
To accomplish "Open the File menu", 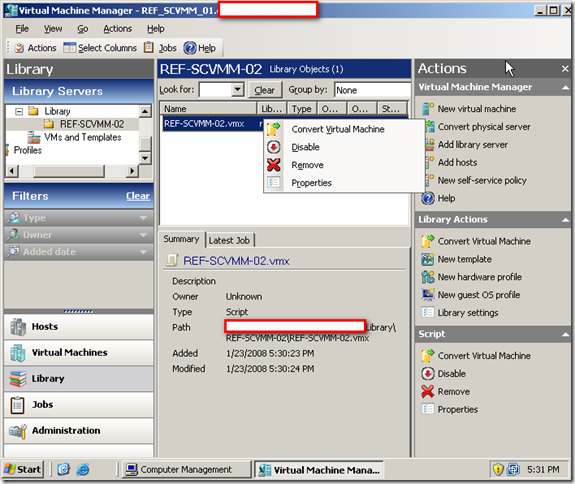I will [22, 29].
